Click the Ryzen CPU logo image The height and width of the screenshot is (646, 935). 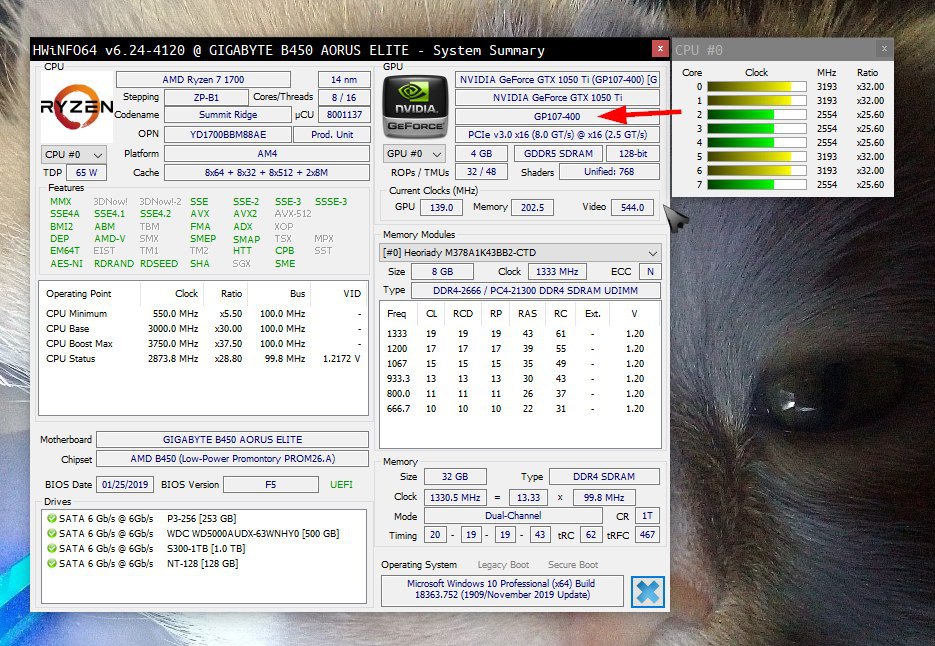pyautogui.click(x=76, y=107)
